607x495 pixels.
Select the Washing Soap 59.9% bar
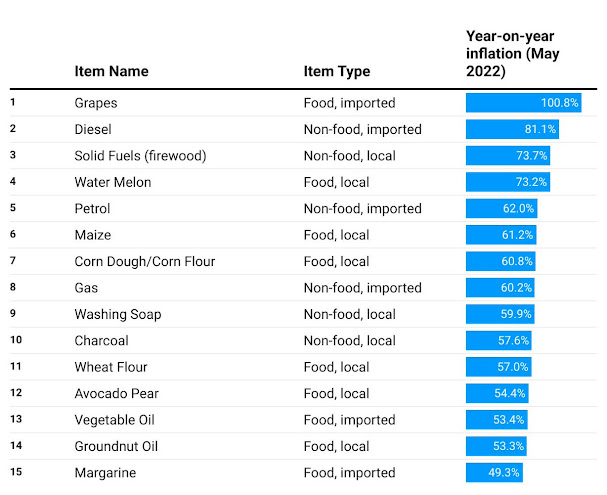[500, 314]
